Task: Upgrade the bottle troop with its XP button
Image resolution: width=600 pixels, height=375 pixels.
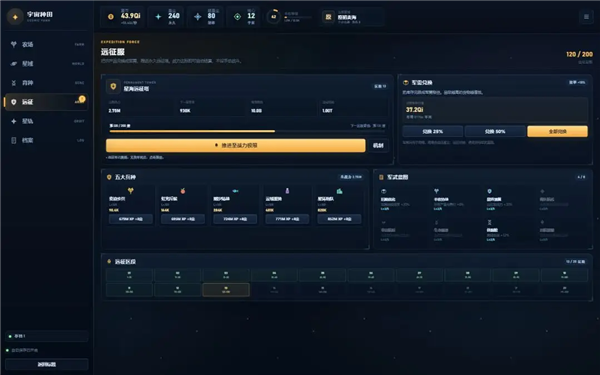Action: [287, 219]
